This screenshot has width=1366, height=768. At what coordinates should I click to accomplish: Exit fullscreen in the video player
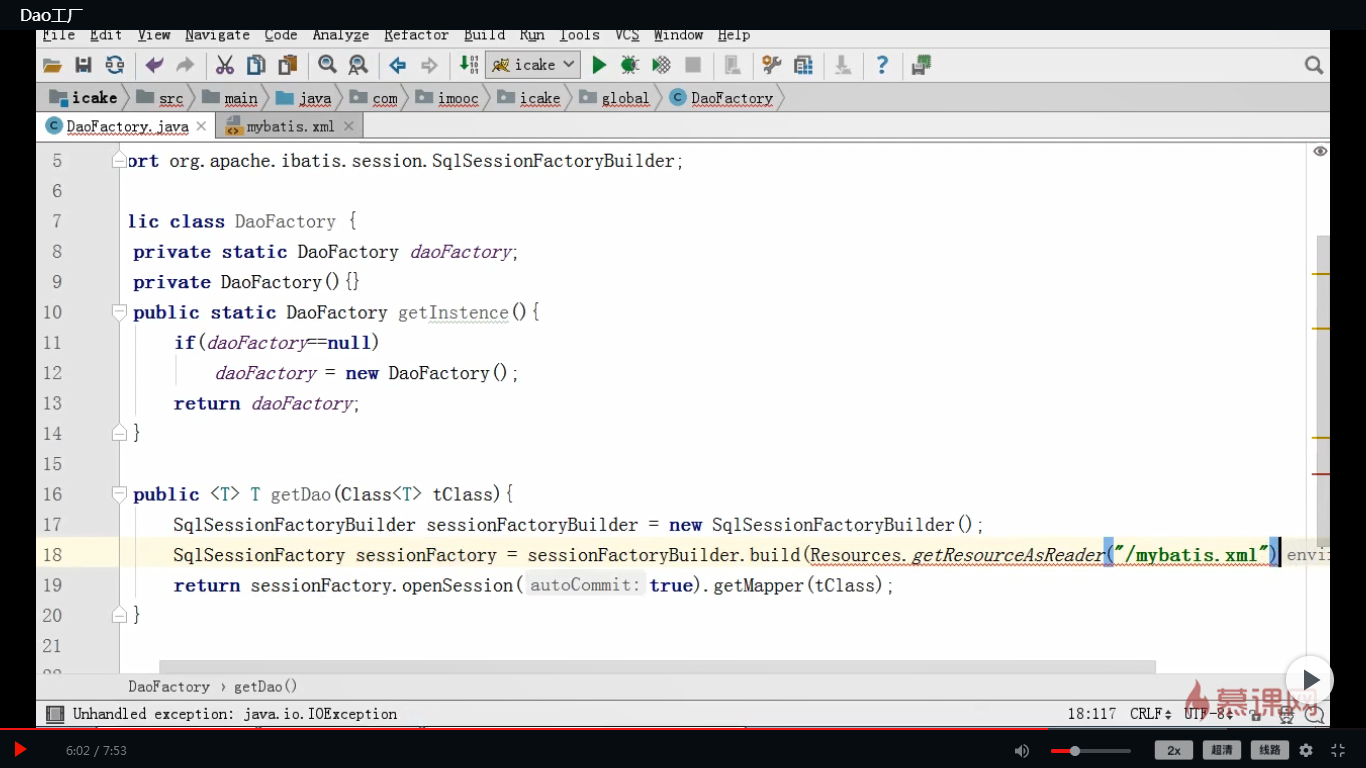click(x=1338, y=750)
